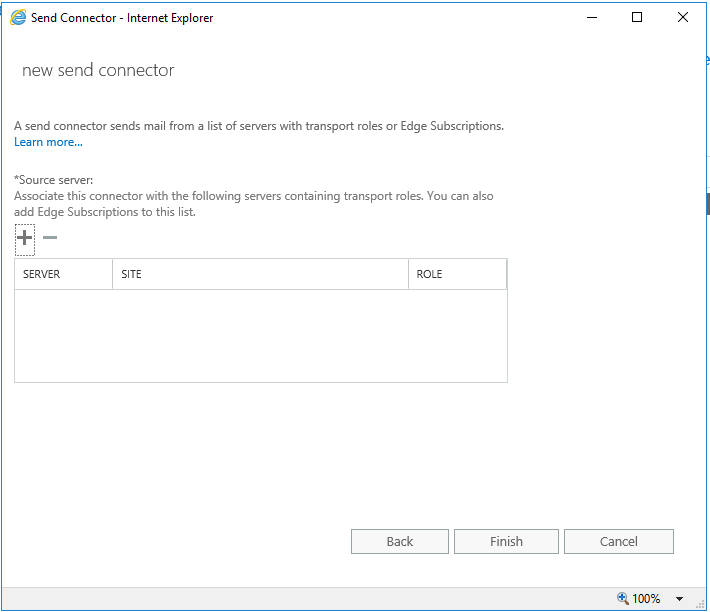Expand the zoom level dropdown arrow
The image size is (710, 612).
[679, 599]
